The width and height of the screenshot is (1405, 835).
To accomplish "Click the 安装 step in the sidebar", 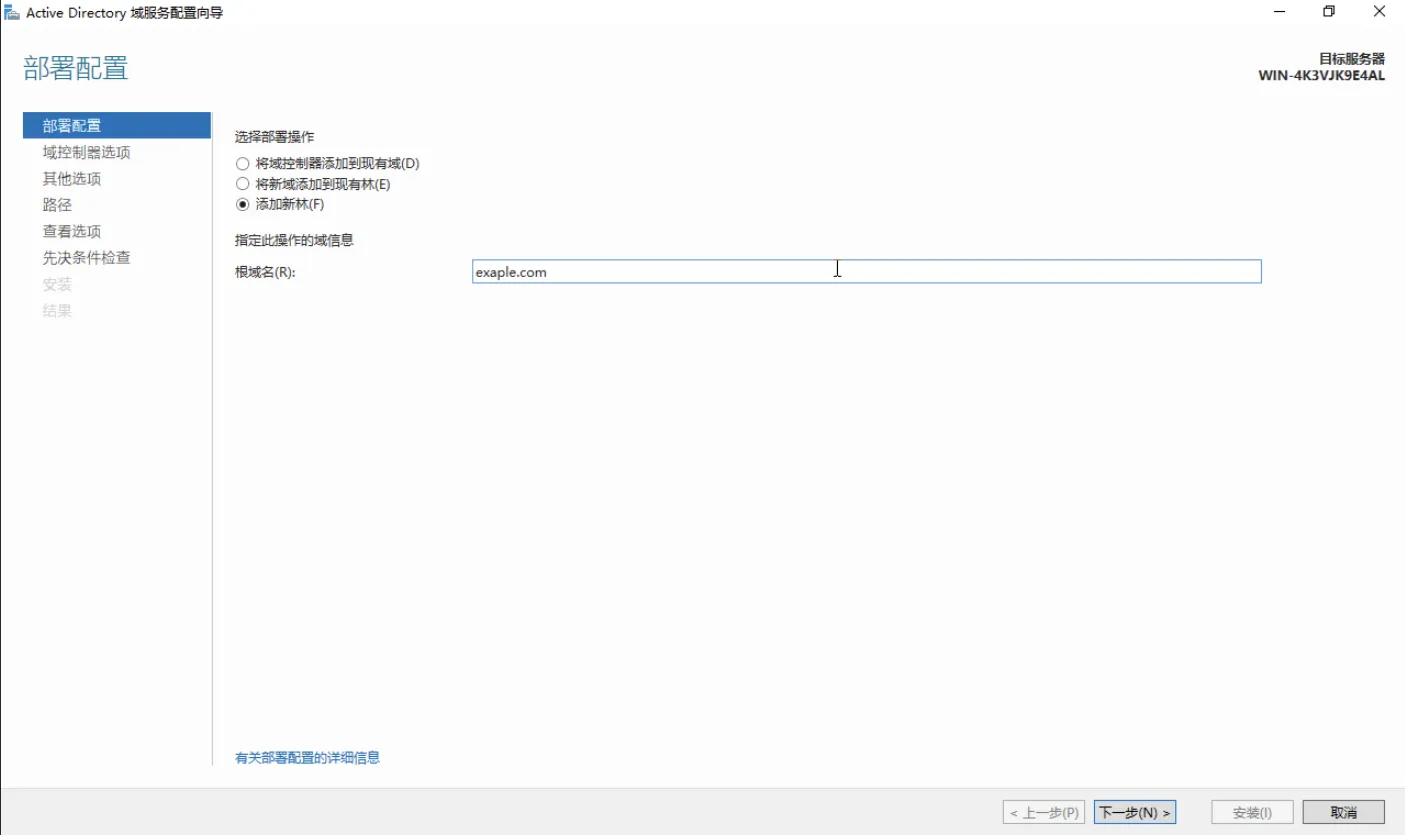I will [57, 284].
